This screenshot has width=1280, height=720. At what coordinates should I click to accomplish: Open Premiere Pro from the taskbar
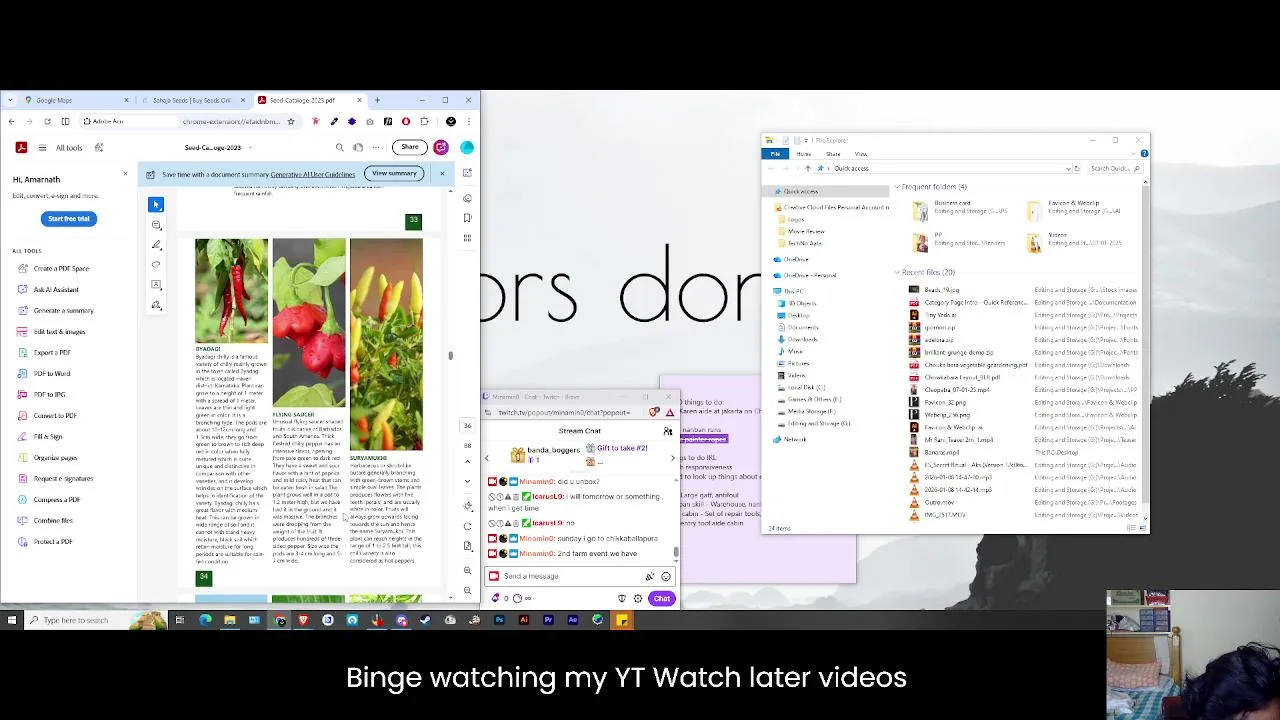(548, 620)
